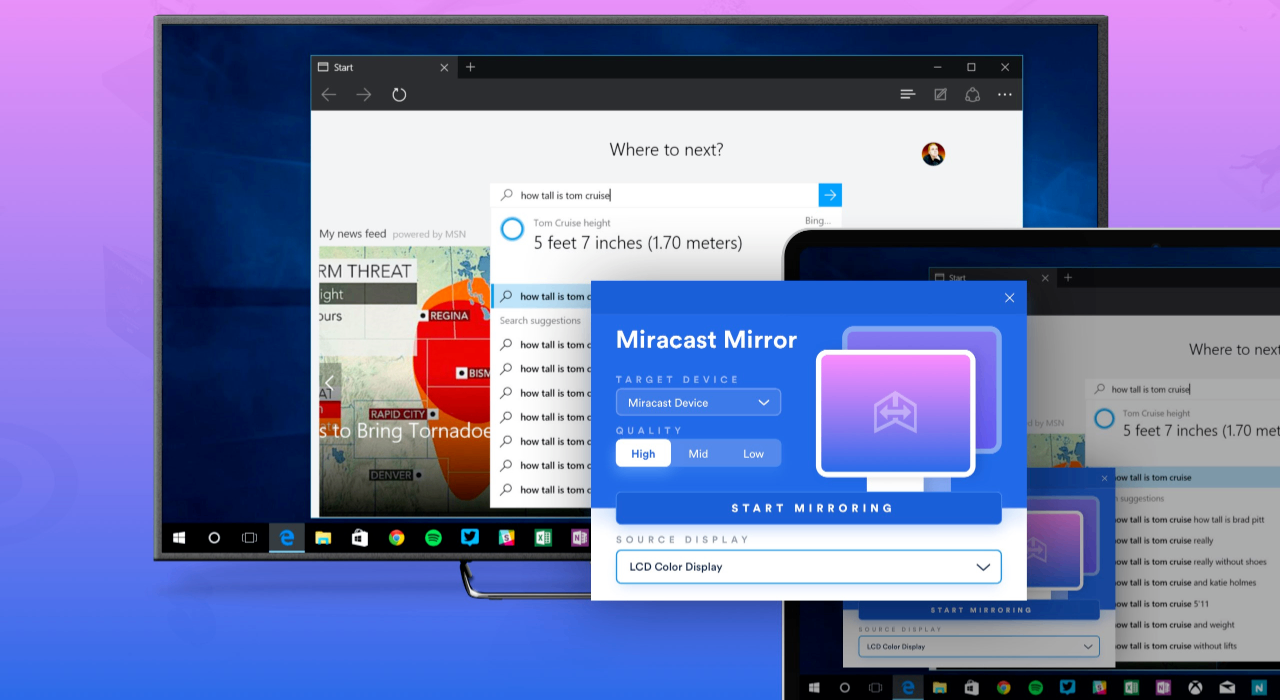Click the previous arrow on the news carousel
1280x700 pixels.
coord(329,383)
